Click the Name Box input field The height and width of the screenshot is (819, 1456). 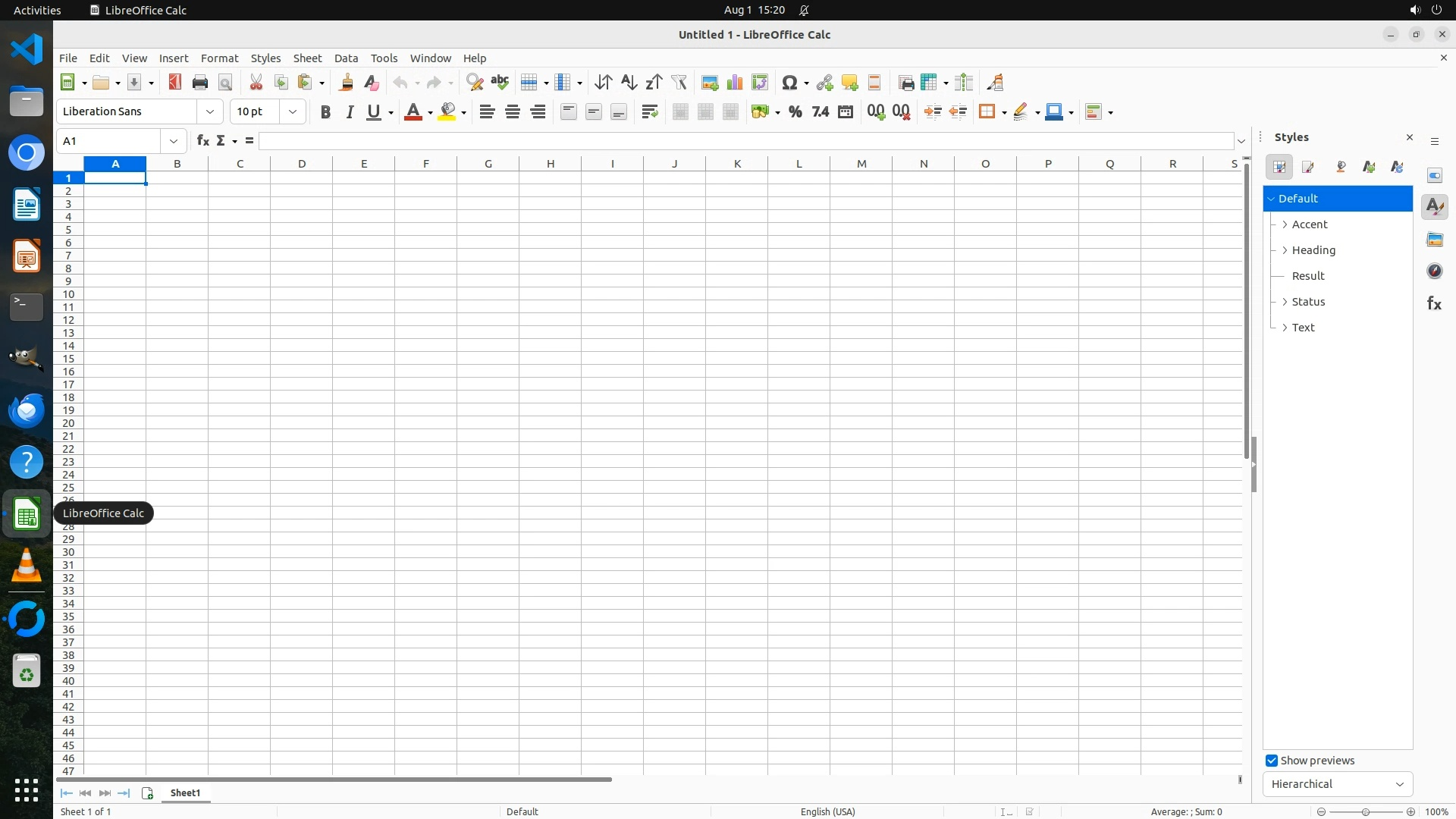pyautogui.click(x=109, y=141)
